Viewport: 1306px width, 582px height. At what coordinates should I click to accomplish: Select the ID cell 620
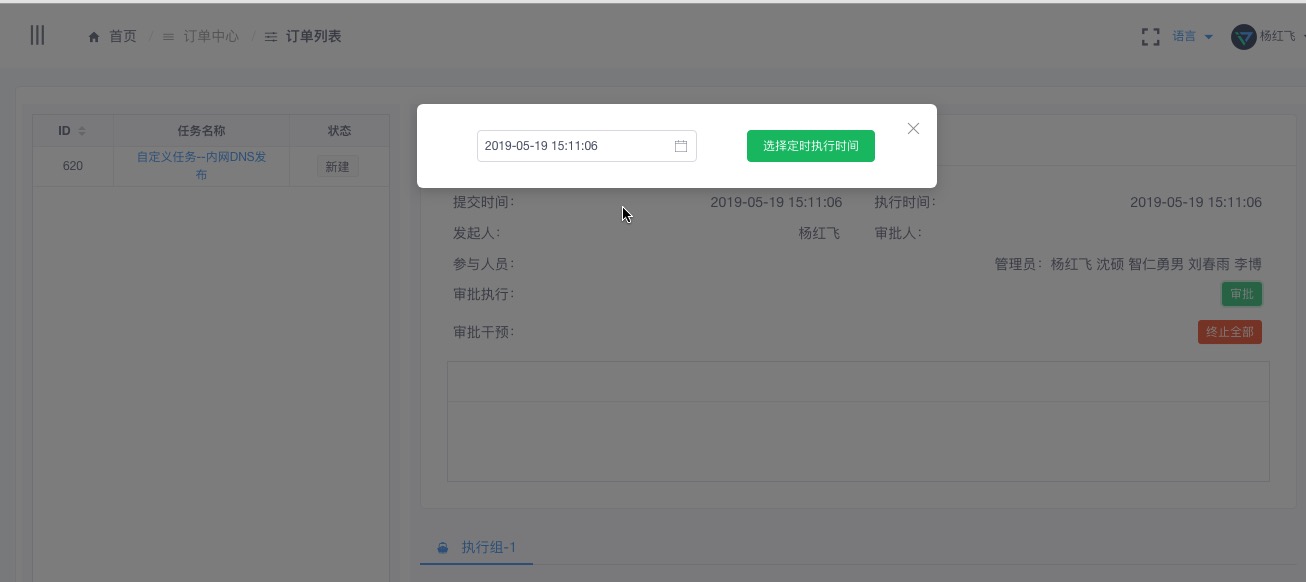(73, 166)
